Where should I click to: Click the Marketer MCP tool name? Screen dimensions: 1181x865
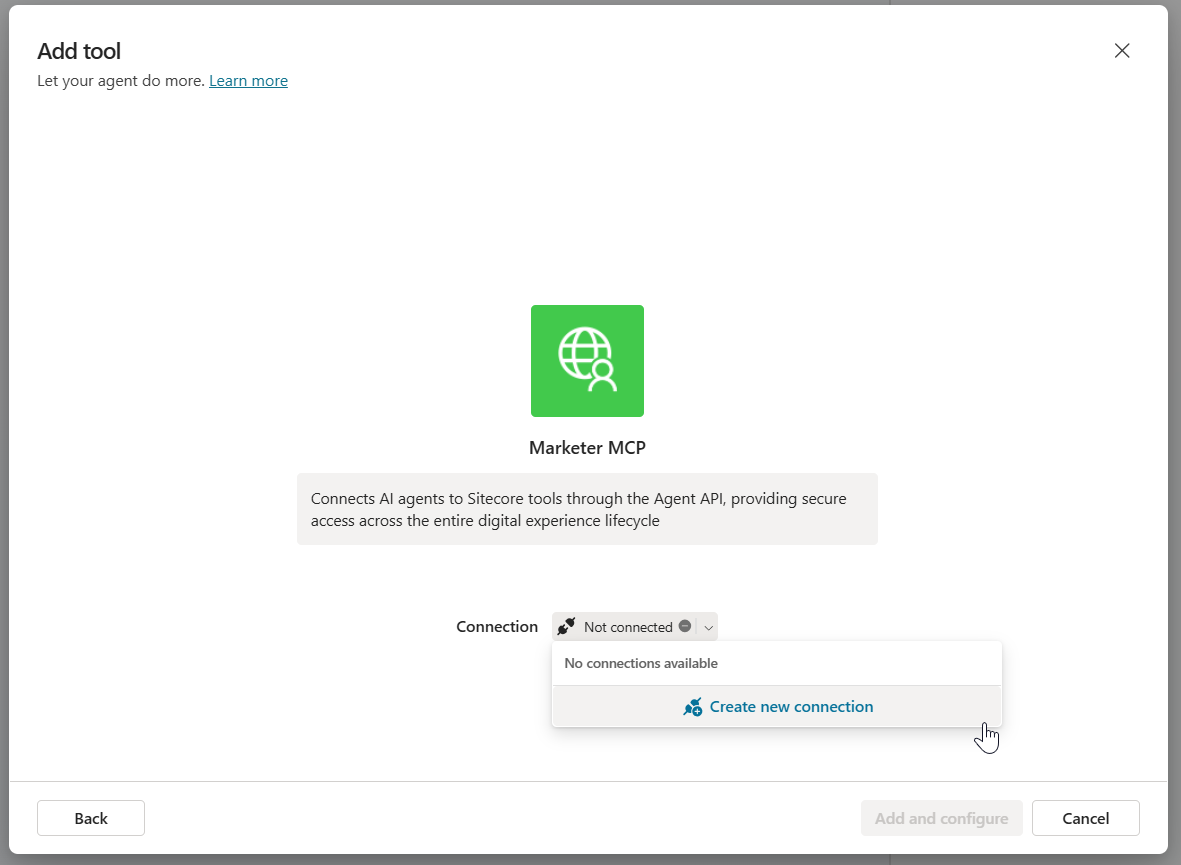coord(587,448)
